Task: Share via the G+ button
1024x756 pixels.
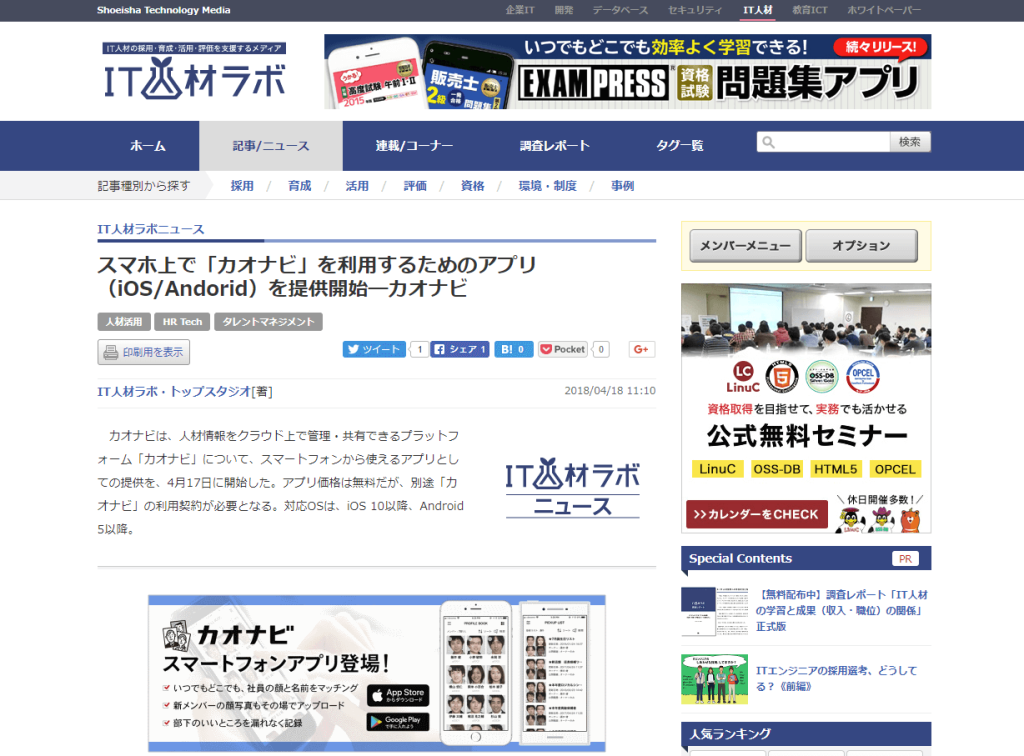Action: coord(641,349)
